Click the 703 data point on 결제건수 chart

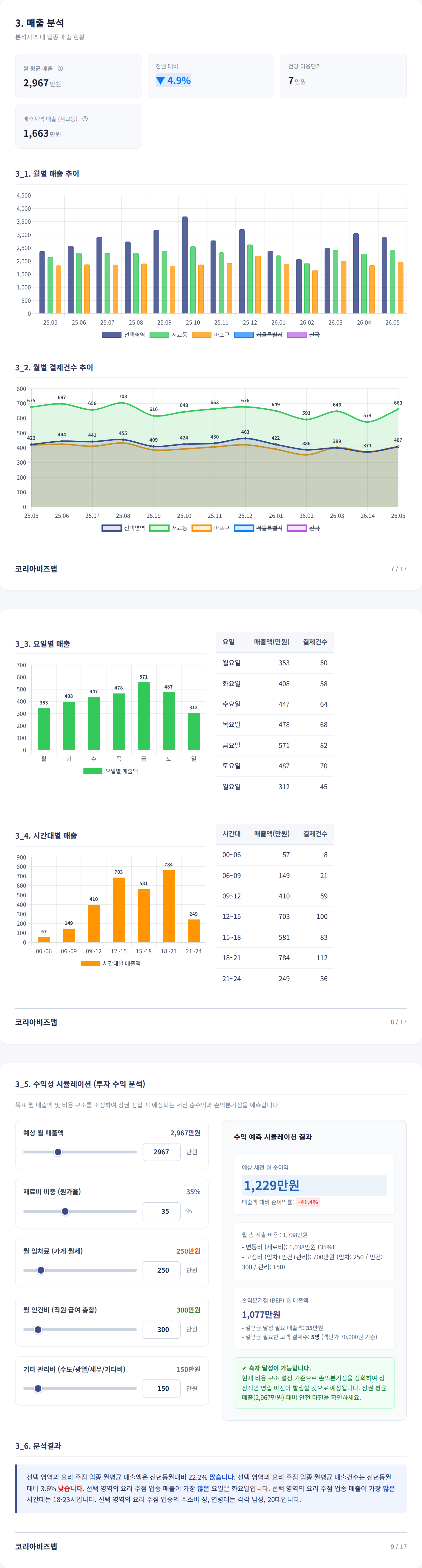click(123, 403)
